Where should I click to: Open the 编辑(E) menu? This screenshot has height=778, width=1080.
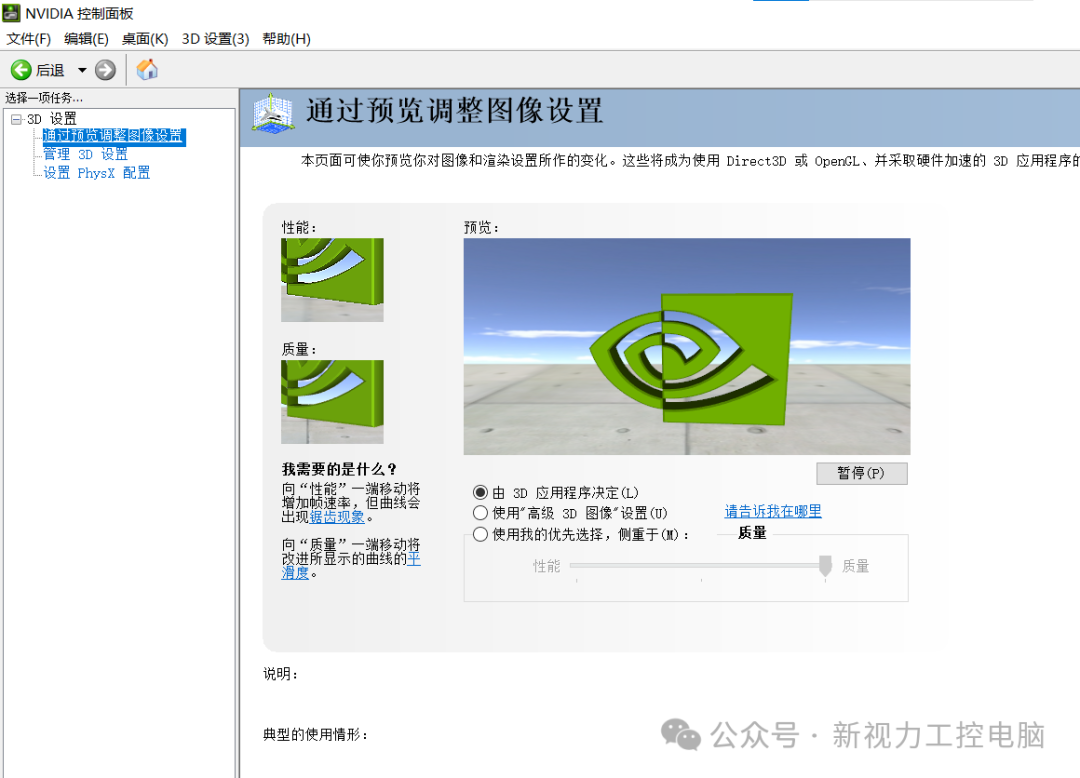pyautogui.click(x=86, y=39)
